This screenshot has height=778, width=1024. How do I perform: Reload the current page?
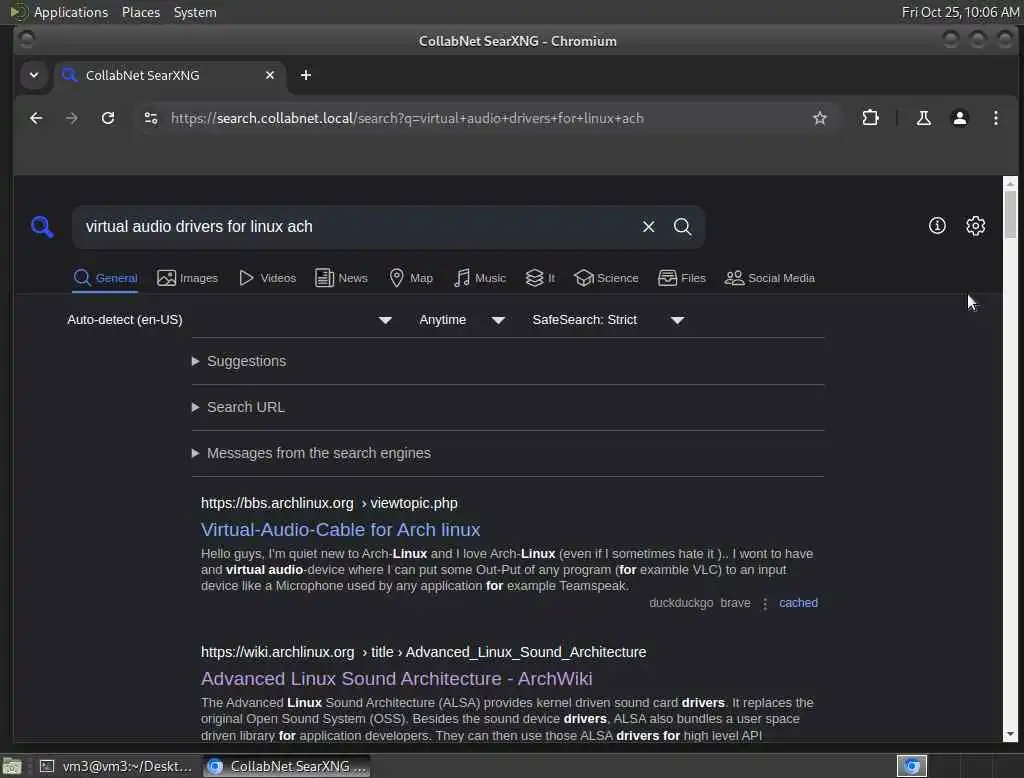click(108, 118)
